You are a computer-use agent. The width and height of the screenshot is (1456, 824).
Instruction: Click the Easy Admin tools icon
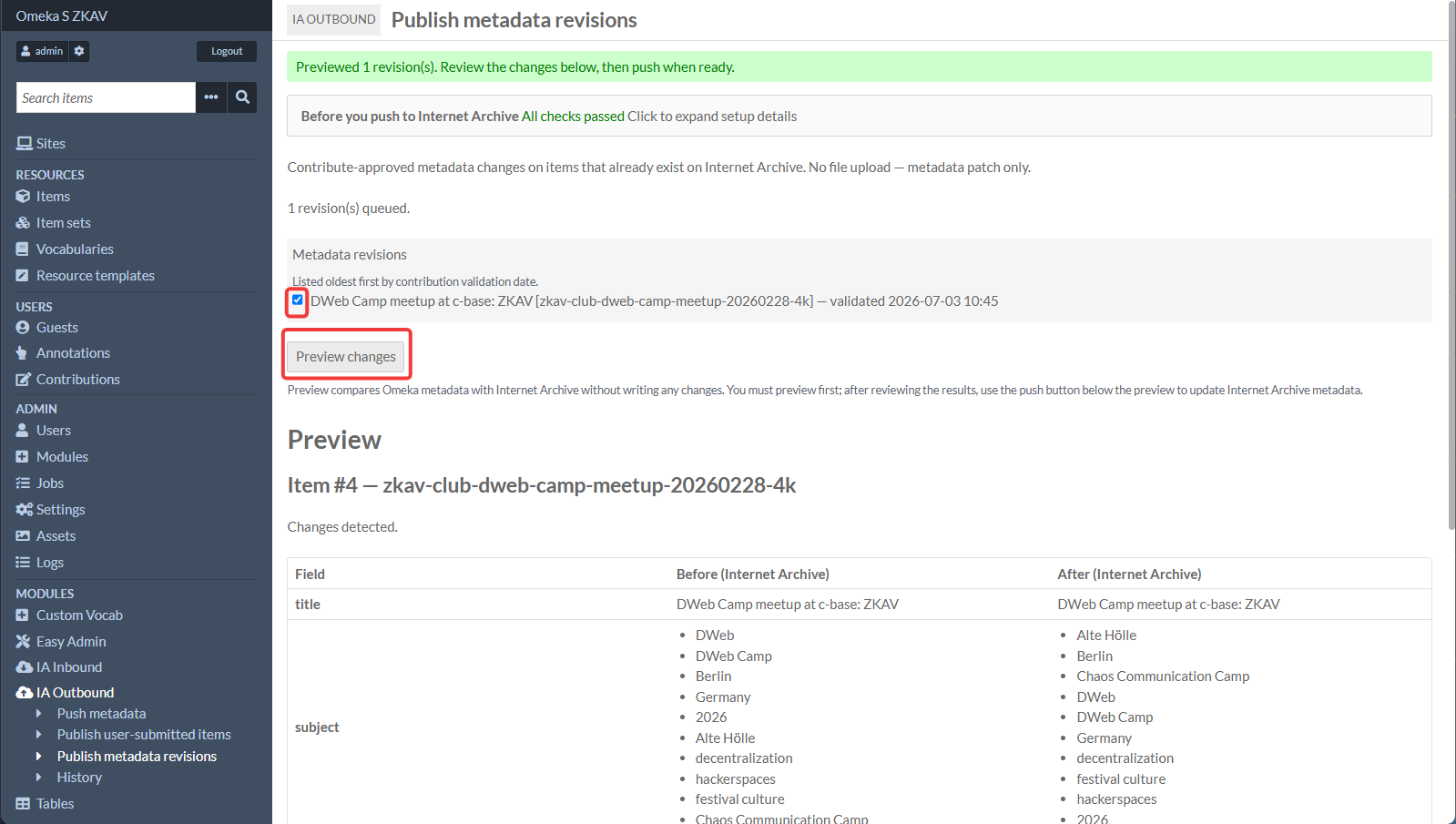point(24,641)
